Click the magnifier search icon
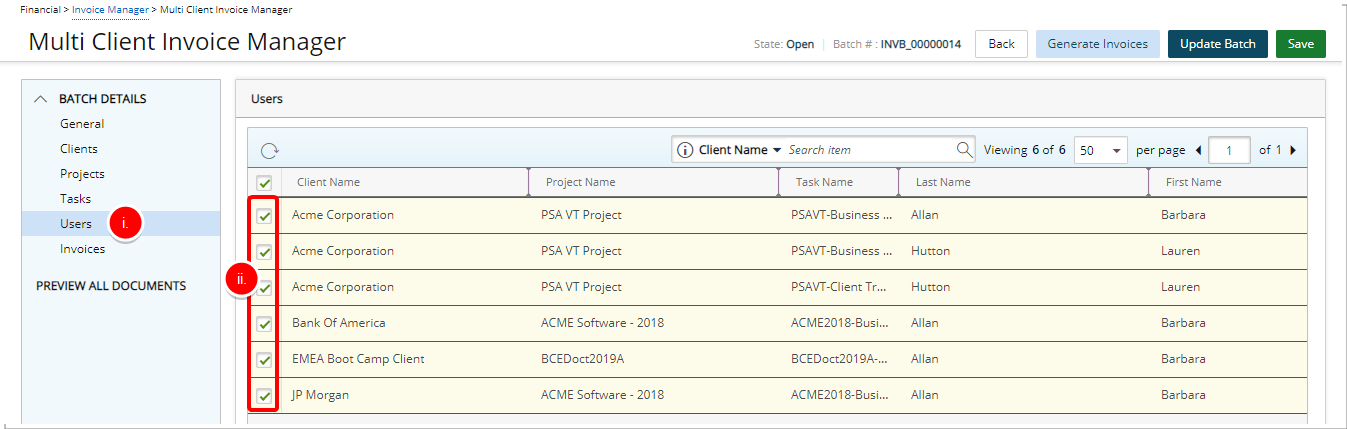Screen dimensions: 1347x429 (964, 150)
